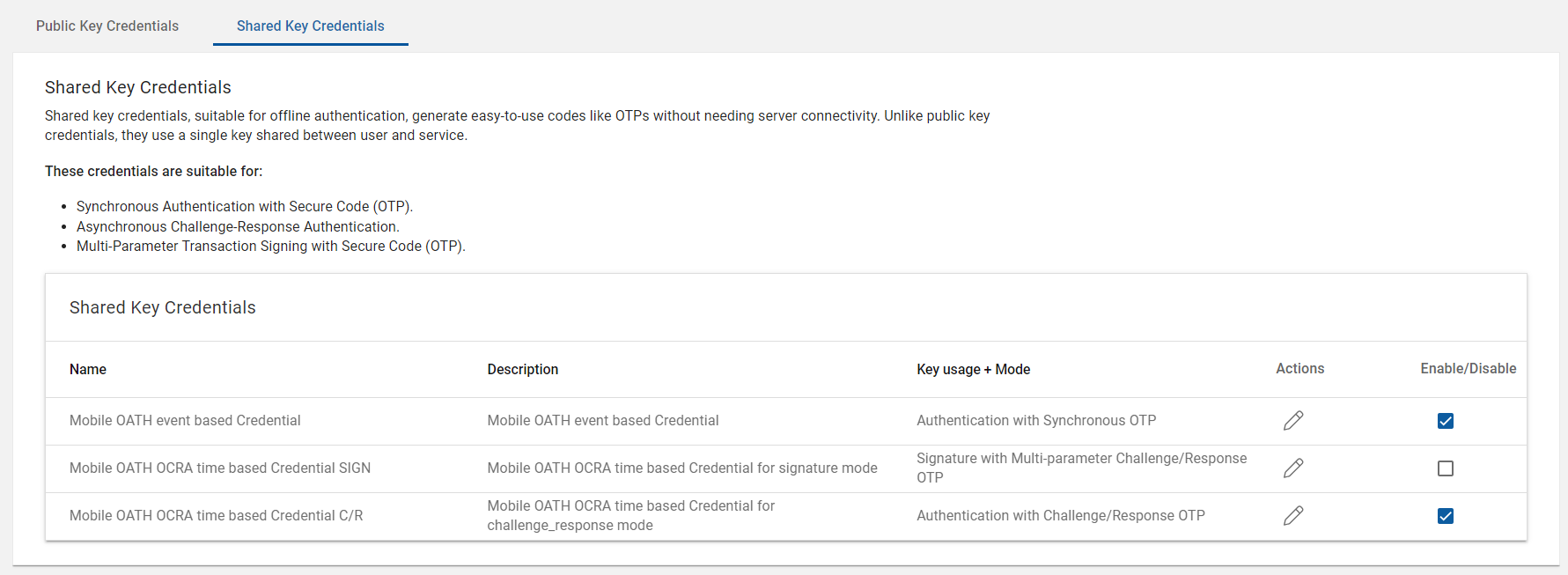Click the Authentication with Synchronous OTP cell
The image size is (1568, 575).
[x=1036, y=421]
